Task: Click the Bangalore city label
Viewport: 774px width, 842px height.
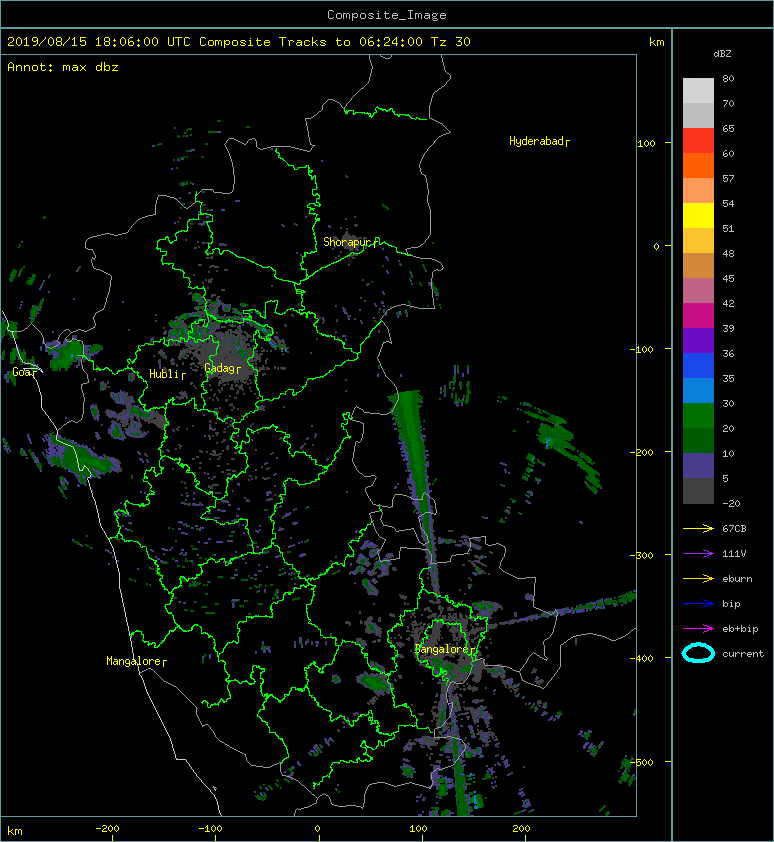Action: click(442, 649)
